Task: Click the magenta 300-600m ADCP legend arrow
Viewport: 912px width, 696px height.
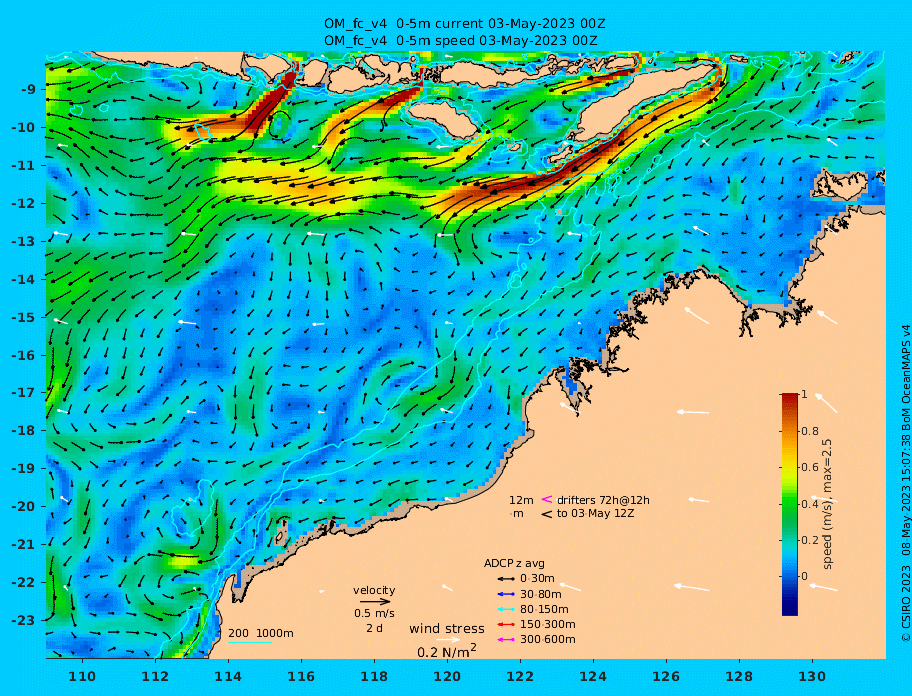Action: tap(506, 640)
